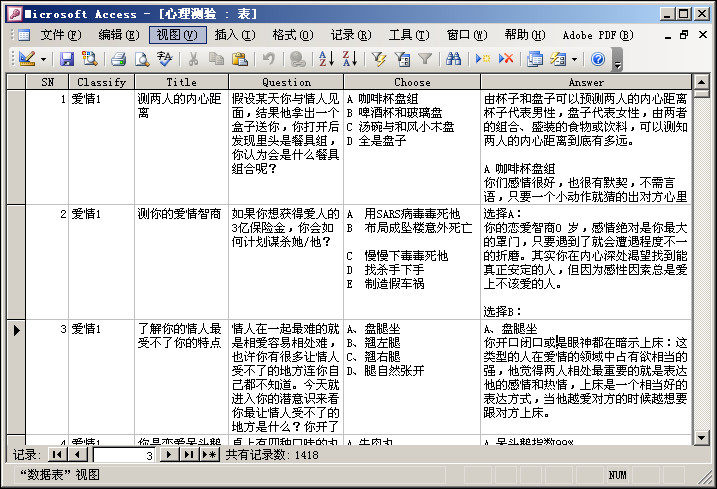Select record 2 using its row selector
The image size is (717, 489).
pyautogui.click(x=16, y=262)
